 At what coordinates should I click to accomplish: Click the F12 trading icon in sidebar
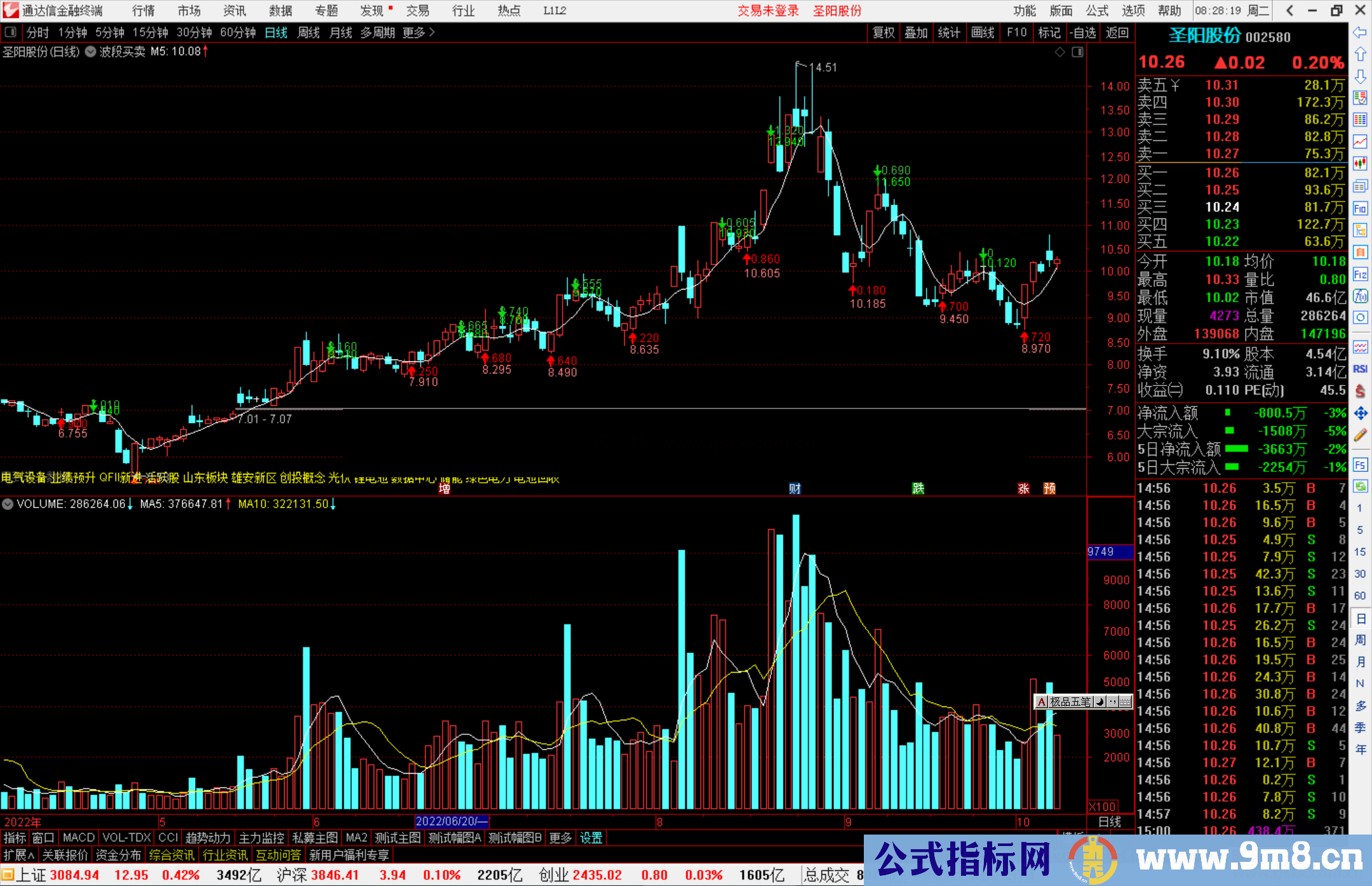click(1360, 274)
